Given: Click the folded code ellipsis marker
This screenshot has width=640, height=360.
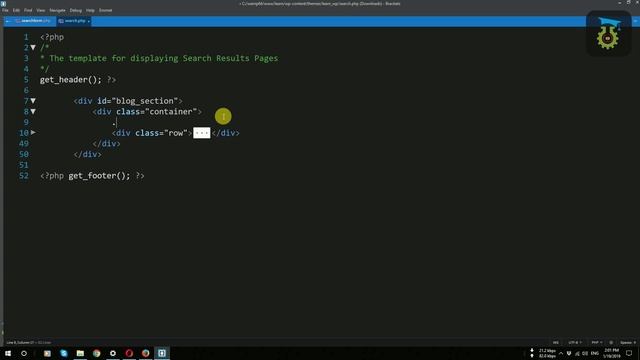Looking at the screenshot, I should [x=202, y=133].
